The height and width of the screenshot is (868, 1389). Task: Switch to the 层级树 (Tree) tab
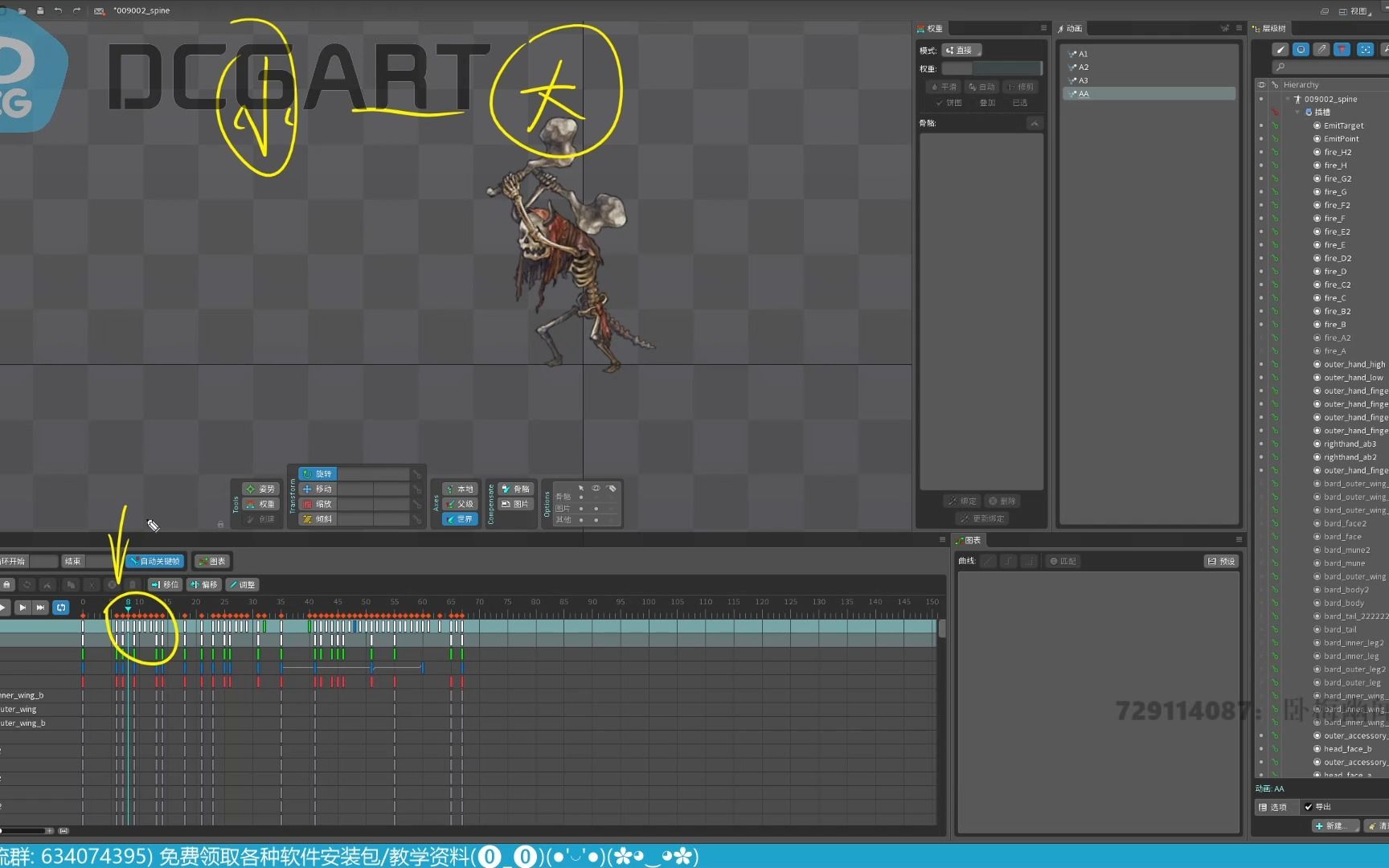[x=1269, y=28]
